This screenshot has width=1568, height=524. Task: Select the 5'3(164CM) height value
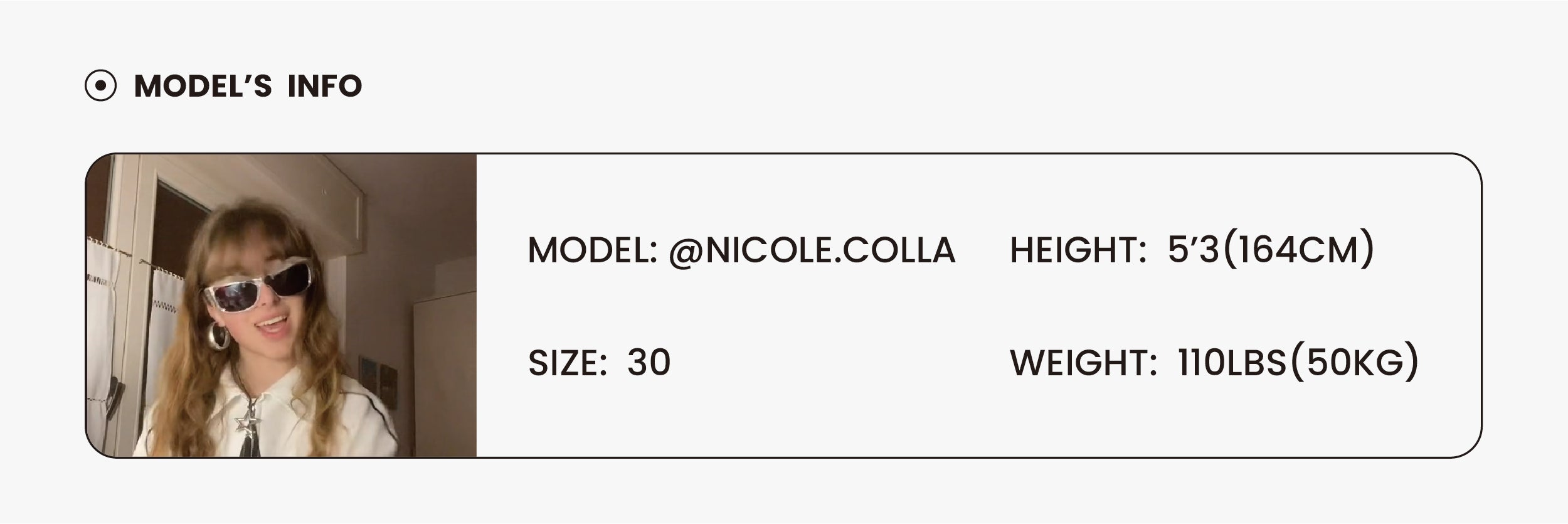(x=1271, y=250)
